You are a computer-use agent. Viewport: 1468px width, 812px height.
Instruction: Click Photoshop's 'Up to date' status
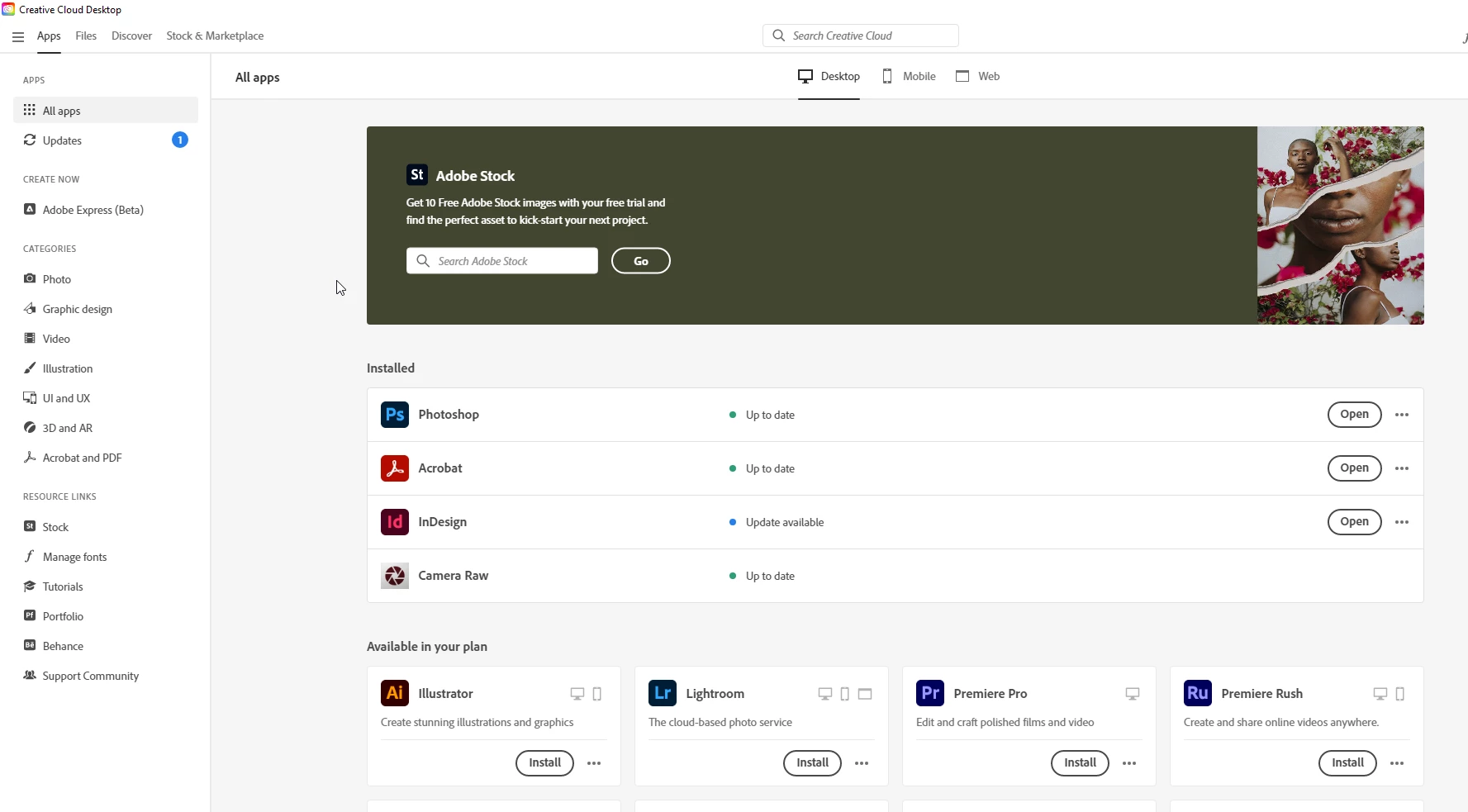pos(762,415)
